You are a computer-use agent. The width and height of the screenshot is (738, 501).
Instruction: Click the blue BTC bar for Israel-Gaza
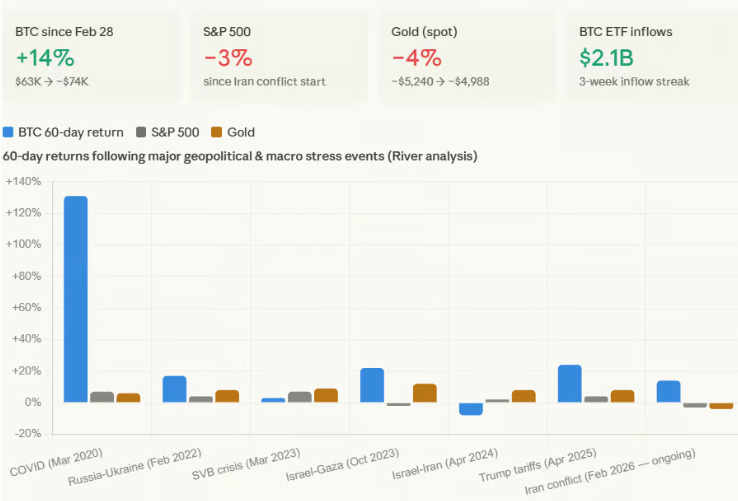click(x=372, y=385)
